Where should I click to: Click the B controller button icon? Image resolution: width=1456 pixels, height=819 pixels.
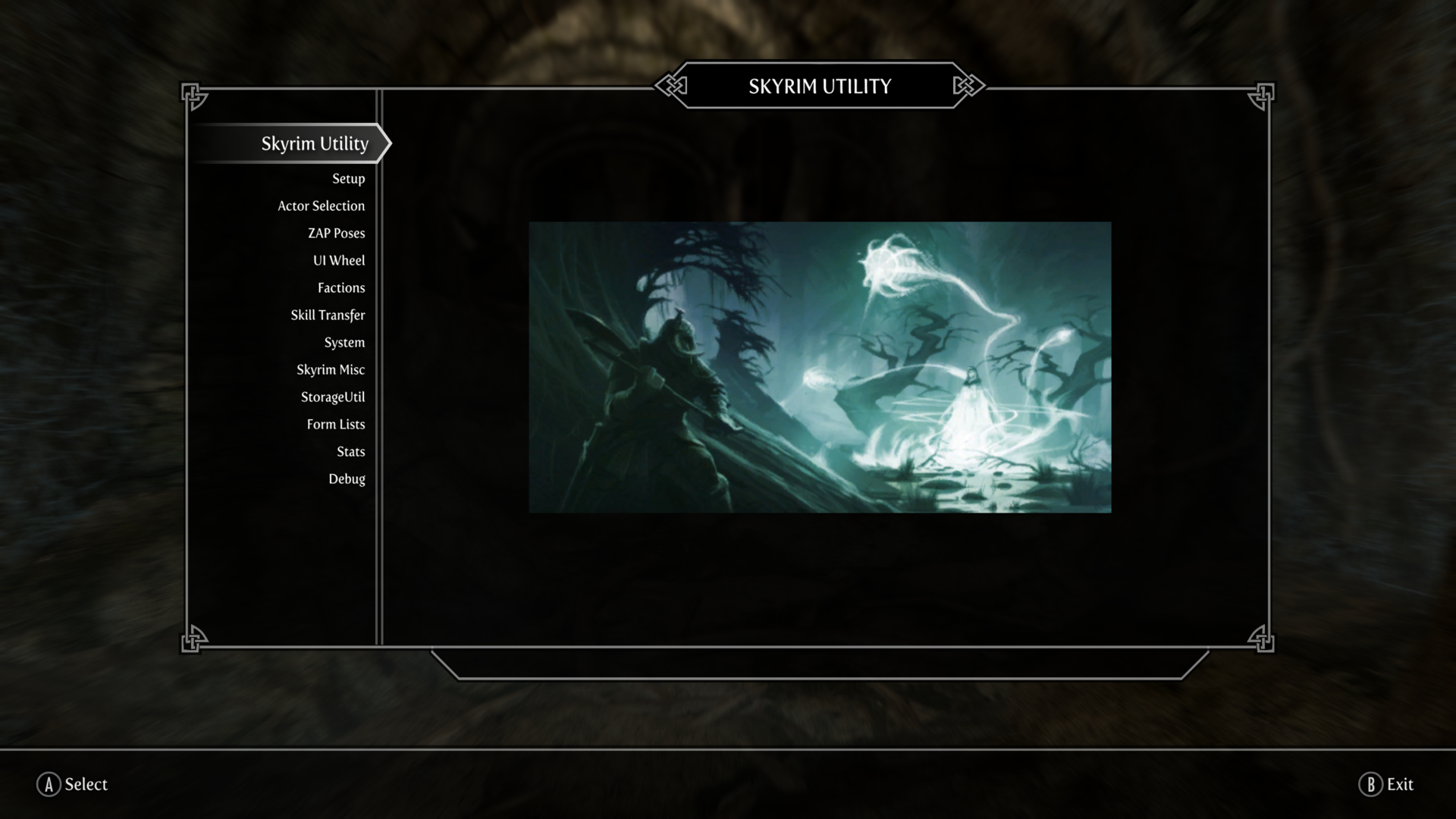pos(1370,784)
